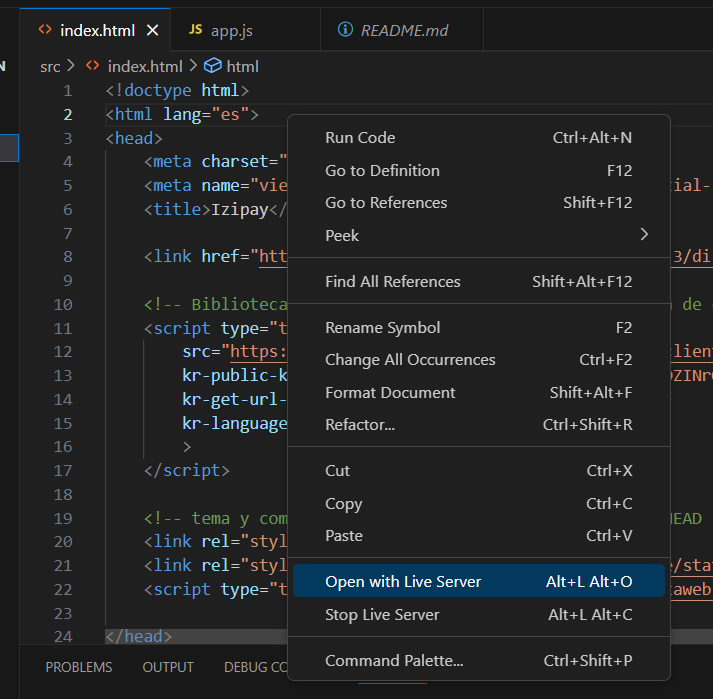Image resolution: width=713 pixels, height=699 pixels.
Task: Click the html symbol breadcrumb icon
Action: click(x=212, y=66)
